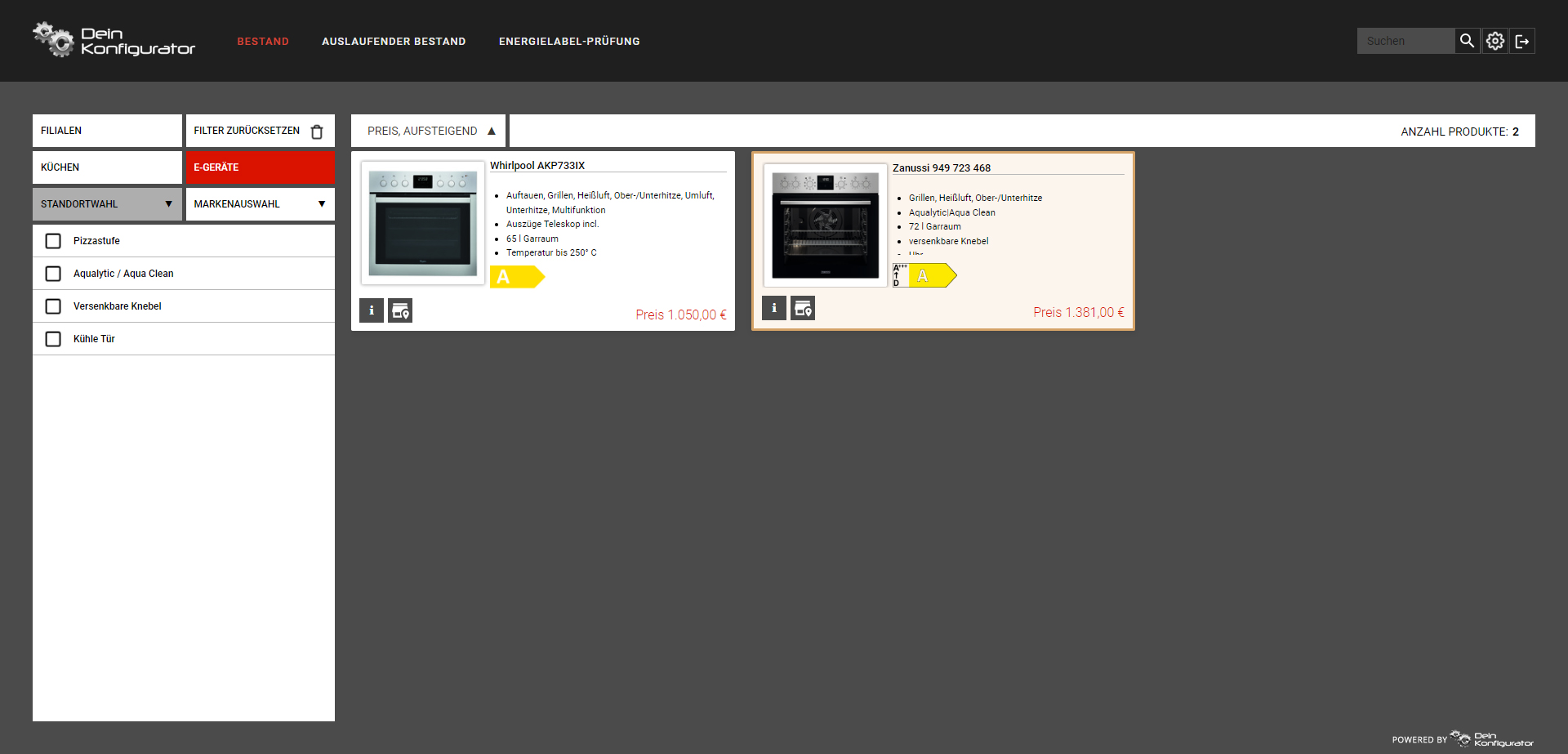The width and height of the screenshot is (1568, 754).
Task: Click trash icon to reset filters
Action: [x=317, y=132]
